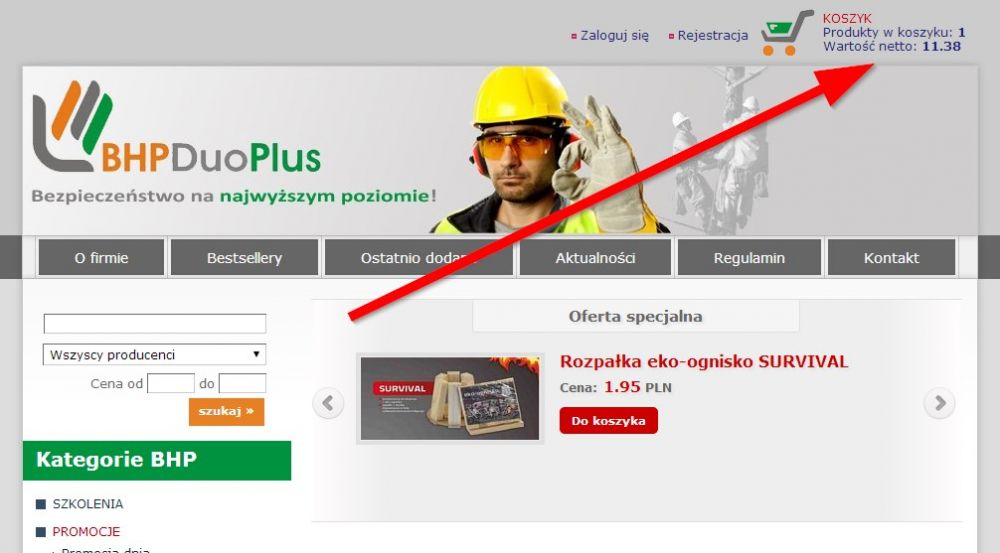Viewport: 1000px width, 553px height.
Task: Focus the product search text field
Action: click(154, 323)
